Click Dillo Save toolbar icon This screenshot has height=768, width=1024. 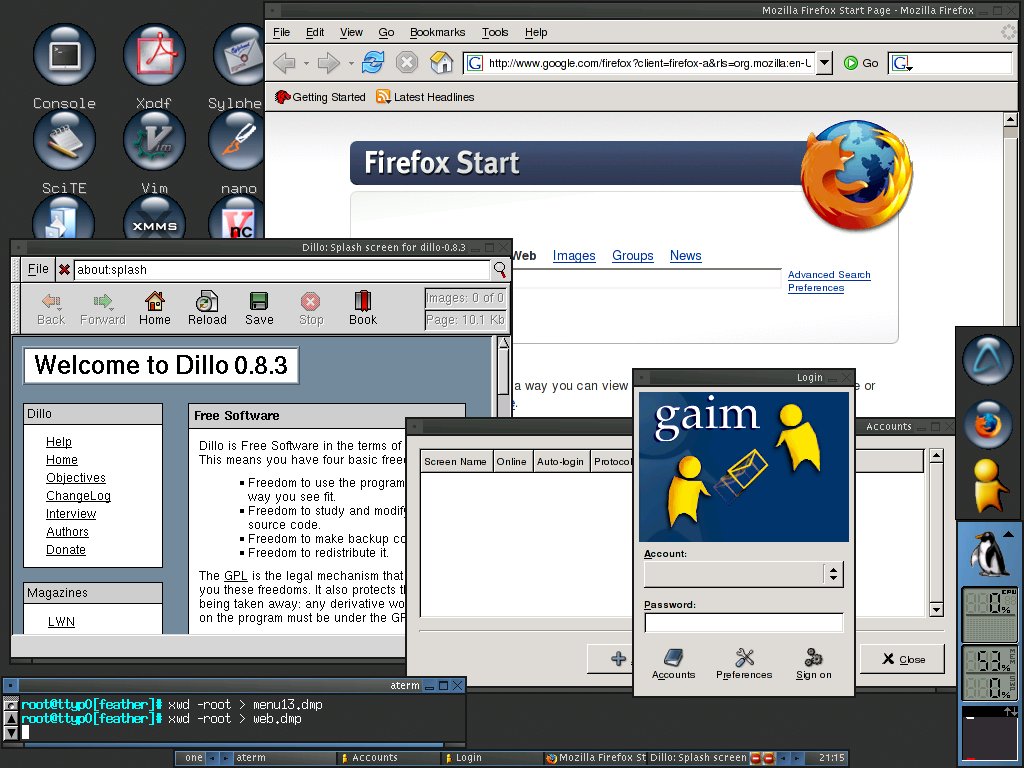[x=259, y=308]
